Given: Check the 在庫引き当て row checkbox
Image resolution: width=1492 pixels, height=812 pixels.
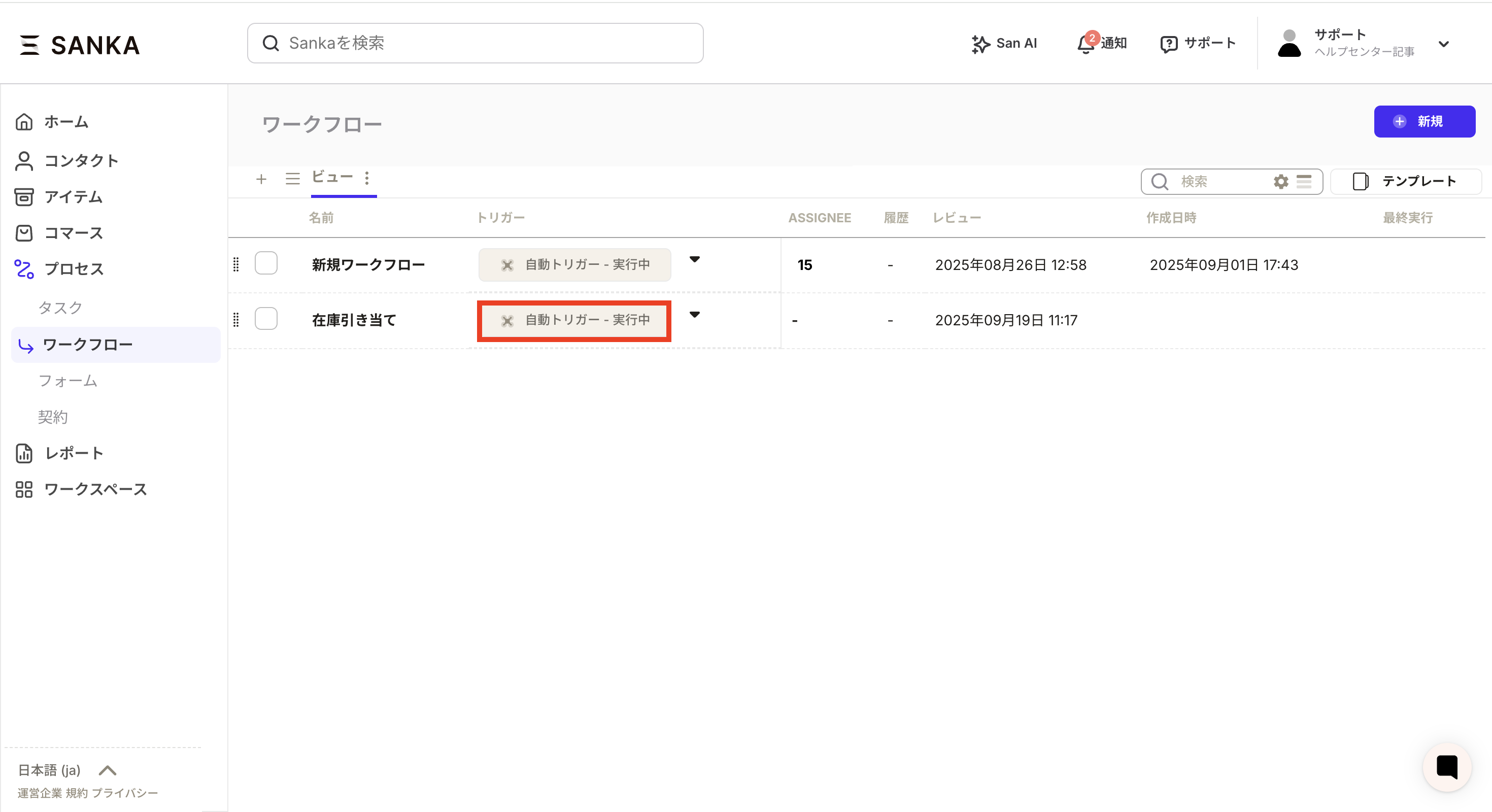Looking at the screenshot, I should tap(266, 319).
